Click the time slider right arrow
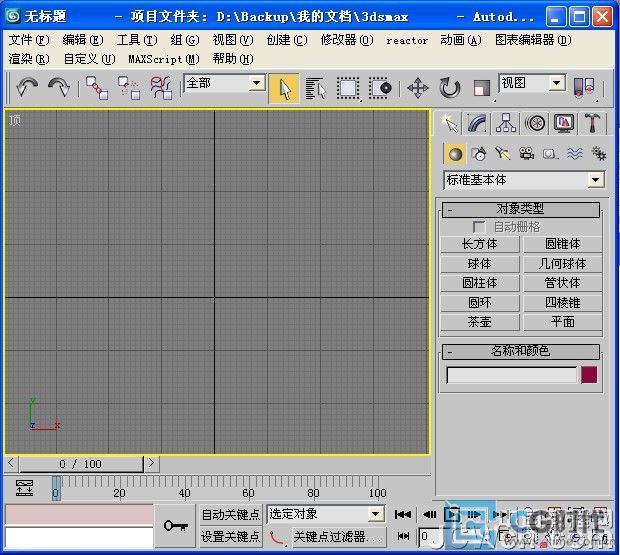The image size is (620, 555). click(151, 463)
